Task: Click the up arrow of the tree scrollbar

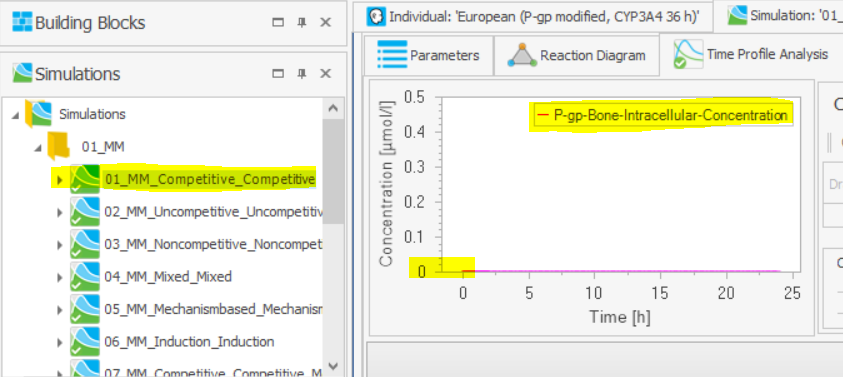Action: (333, 109)
